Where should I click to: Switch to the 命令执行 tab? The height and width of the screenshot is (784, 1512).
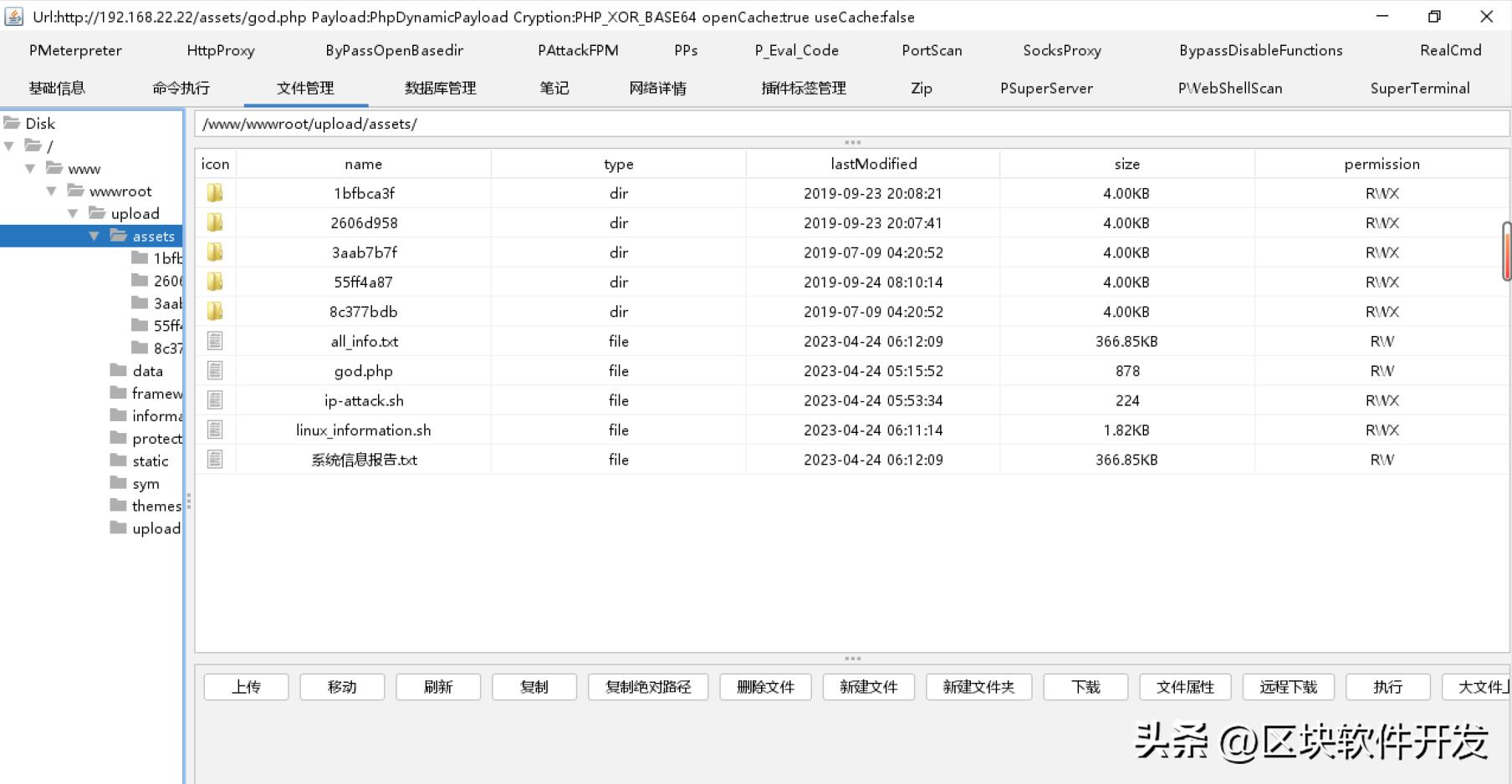tap(181, 88)
